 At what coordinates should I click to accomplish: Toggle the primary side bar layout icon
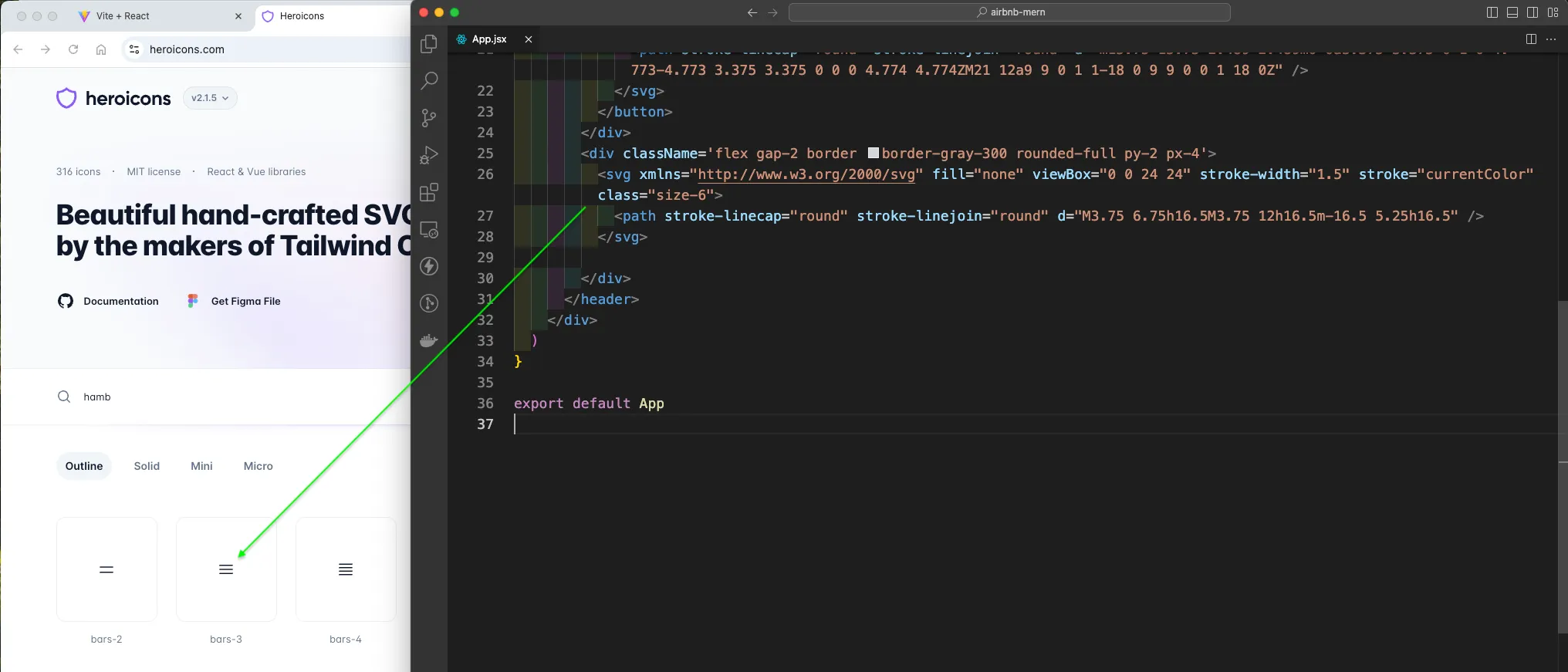point(1492,12)
